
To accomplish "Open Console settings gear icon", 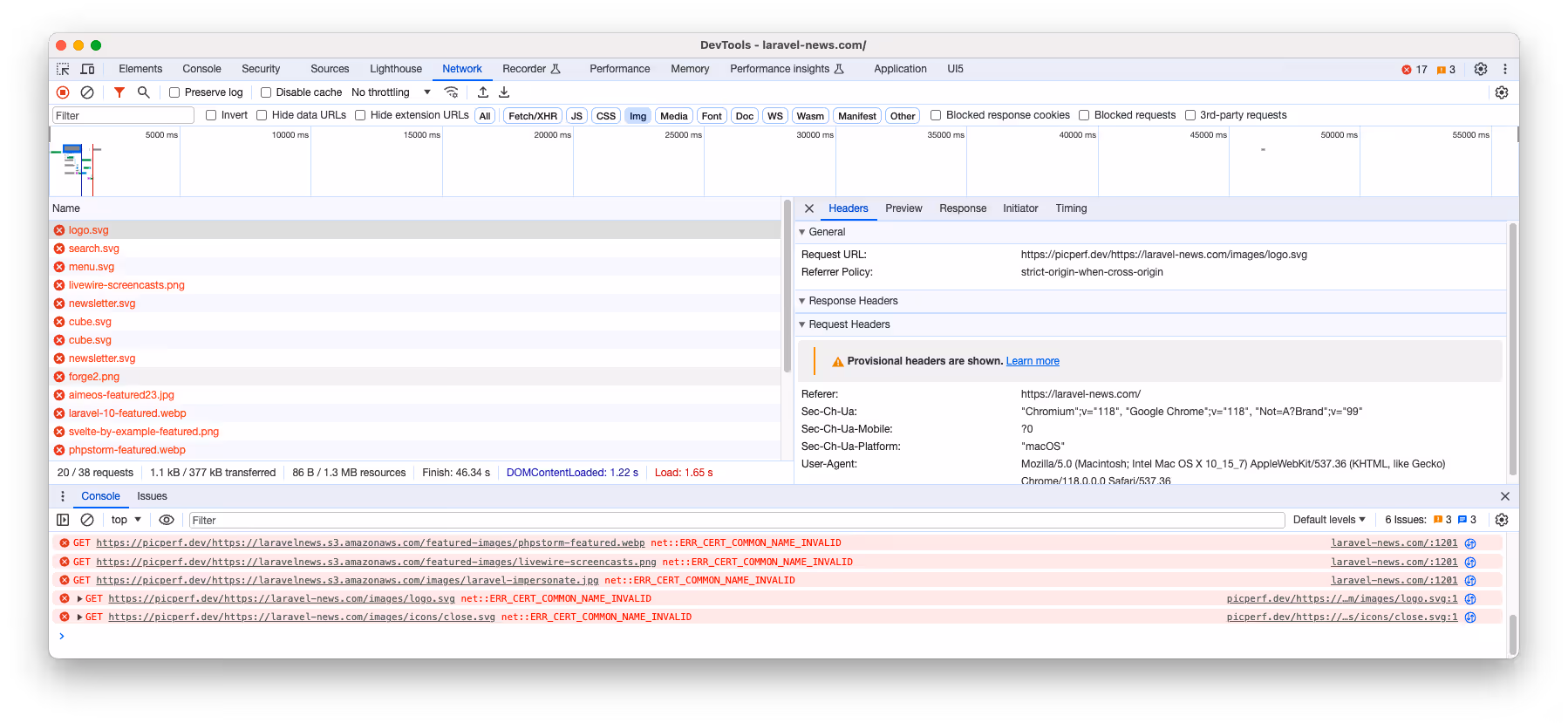I will point(1502,520).
